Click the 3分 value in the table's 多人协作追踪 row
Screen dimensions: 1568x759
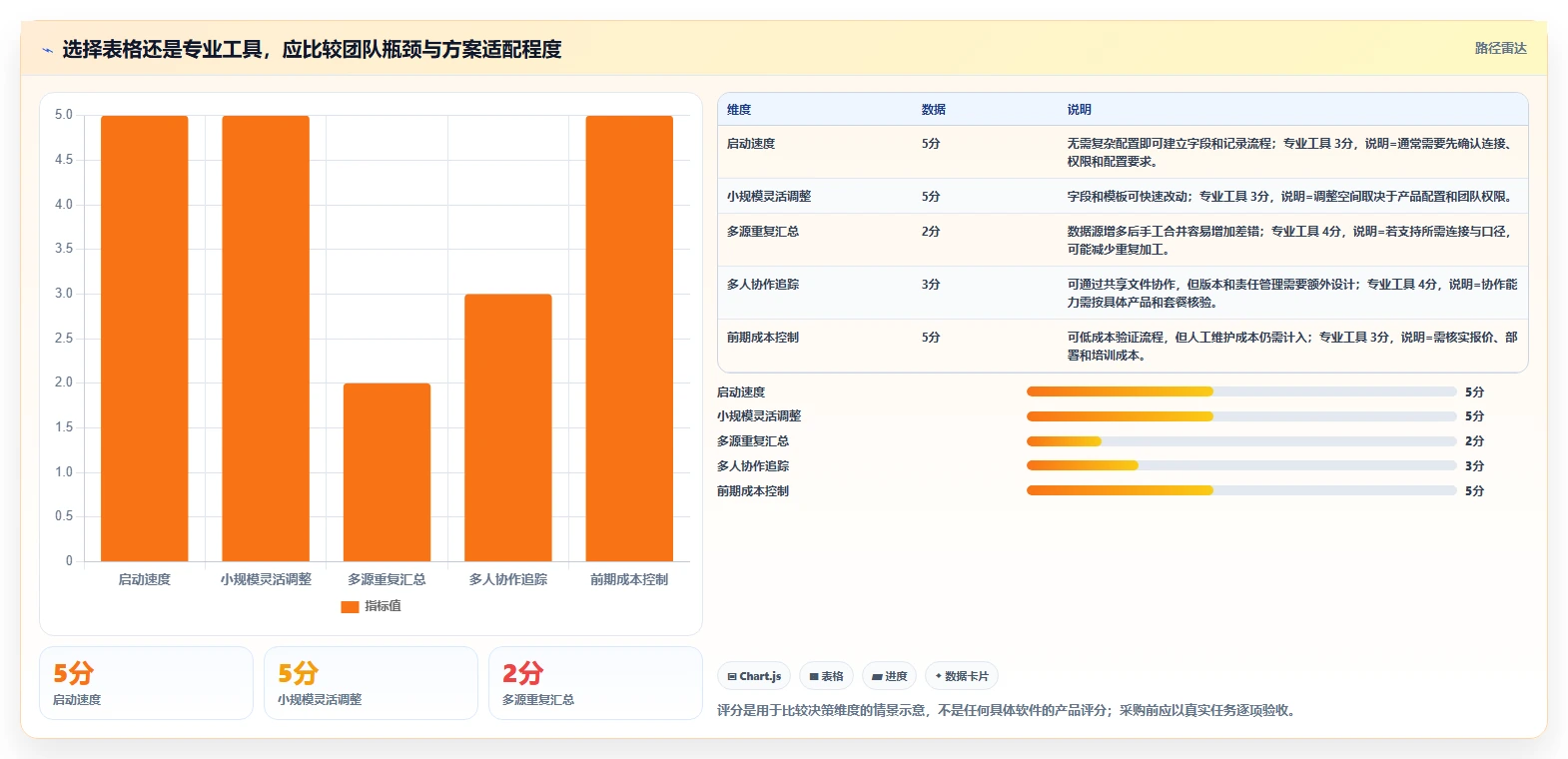(931, 285)
